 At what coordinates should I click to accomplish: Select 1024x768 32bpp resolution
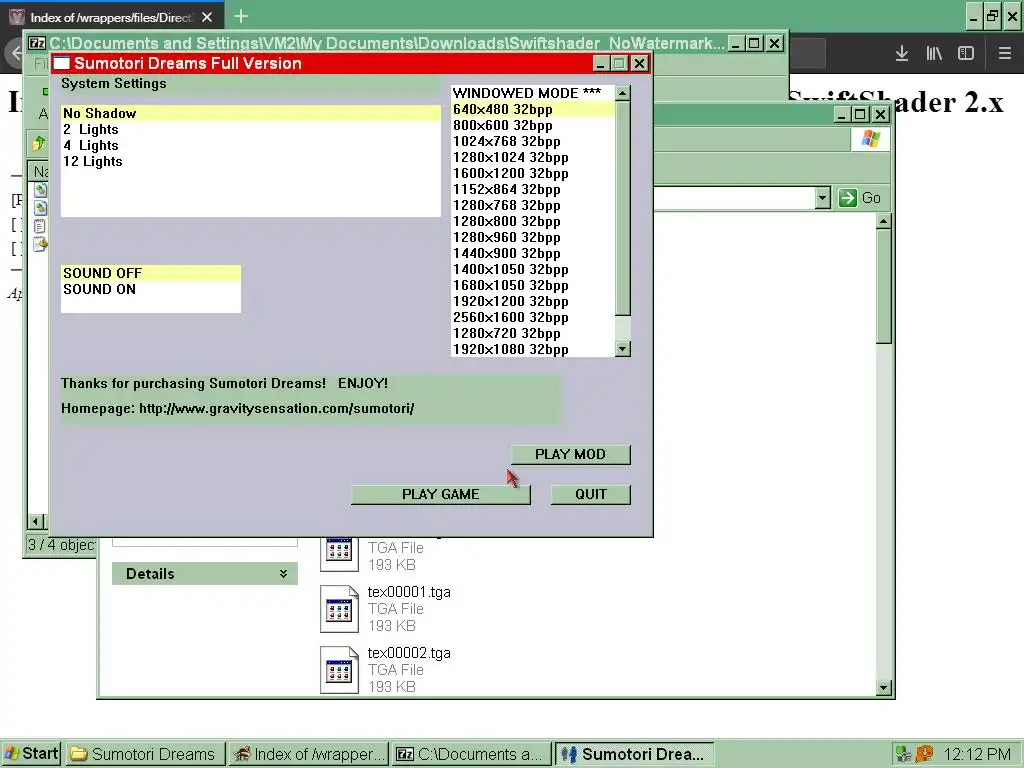click(533, 141)
